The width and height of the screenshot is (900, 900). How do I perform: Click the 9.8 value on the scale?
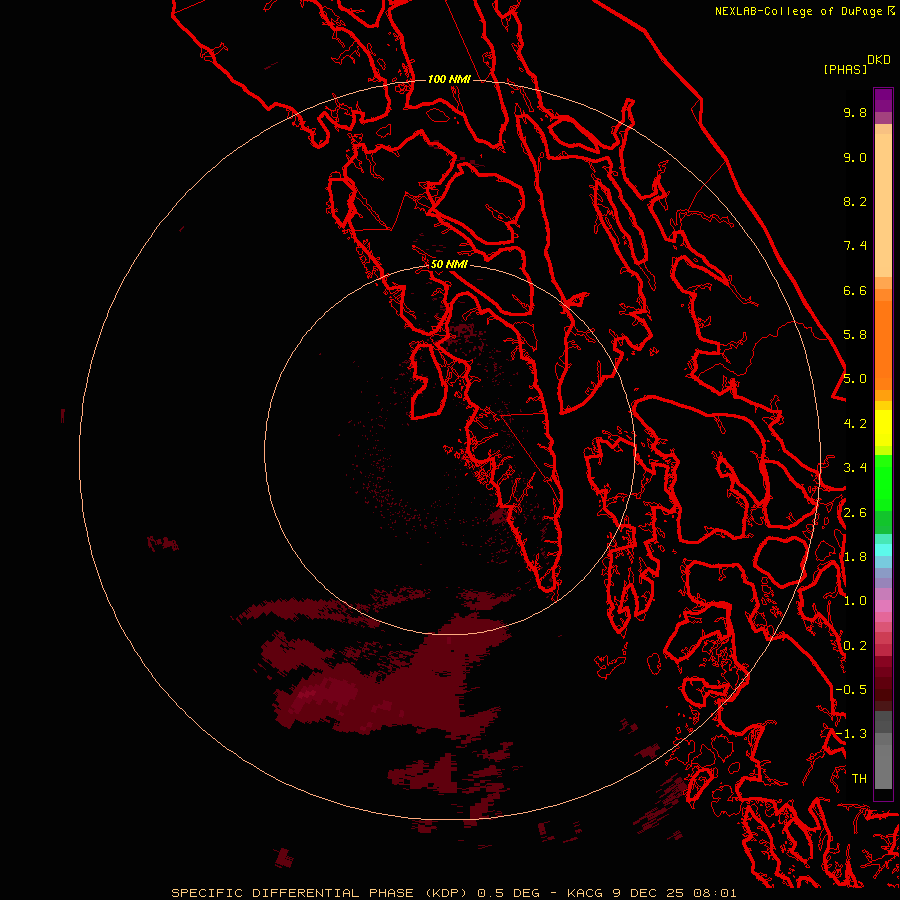pos(855,112)
